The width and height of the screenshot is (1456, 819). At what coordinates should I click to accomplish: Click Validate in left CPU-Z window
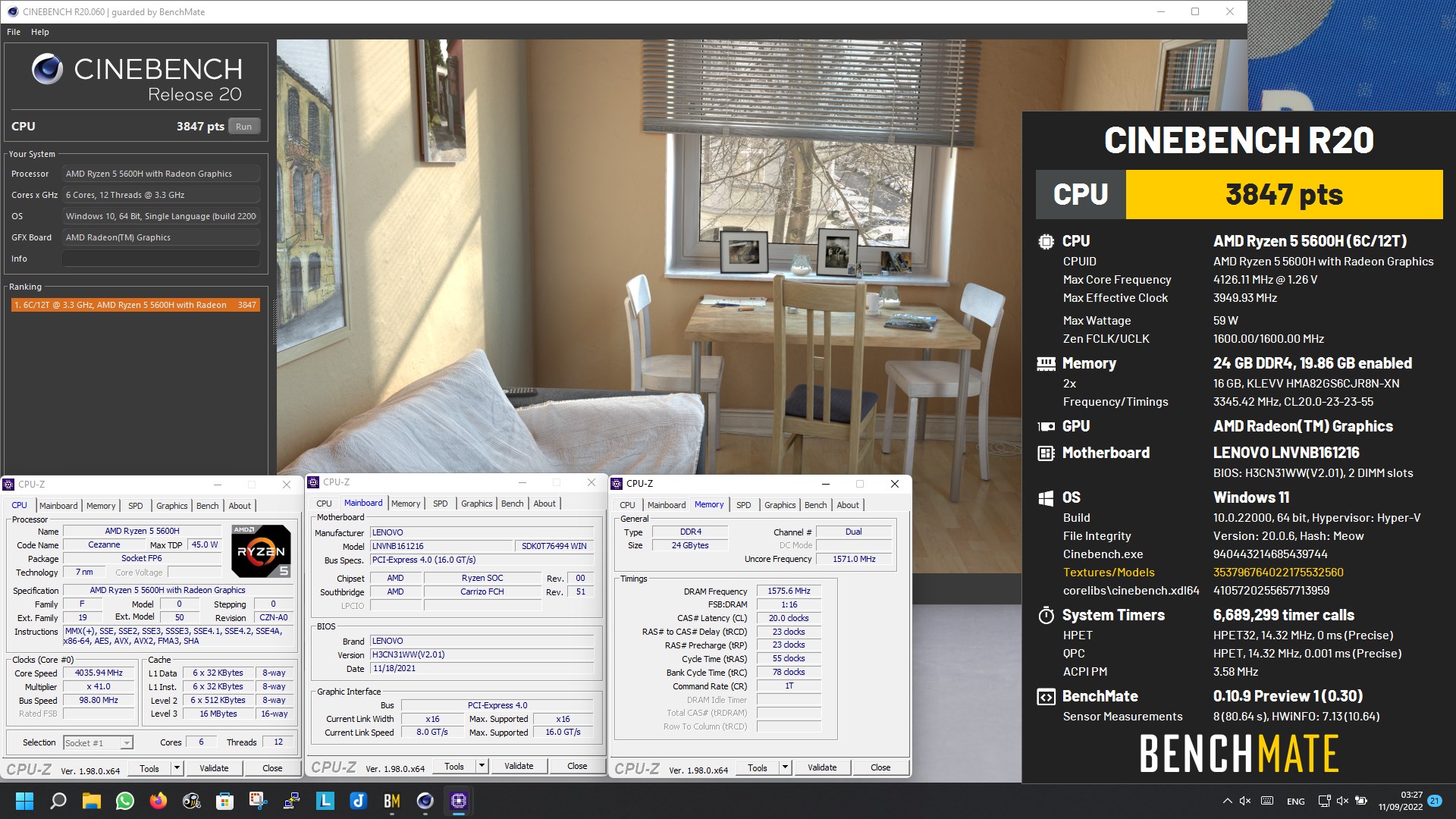(214, 768)
